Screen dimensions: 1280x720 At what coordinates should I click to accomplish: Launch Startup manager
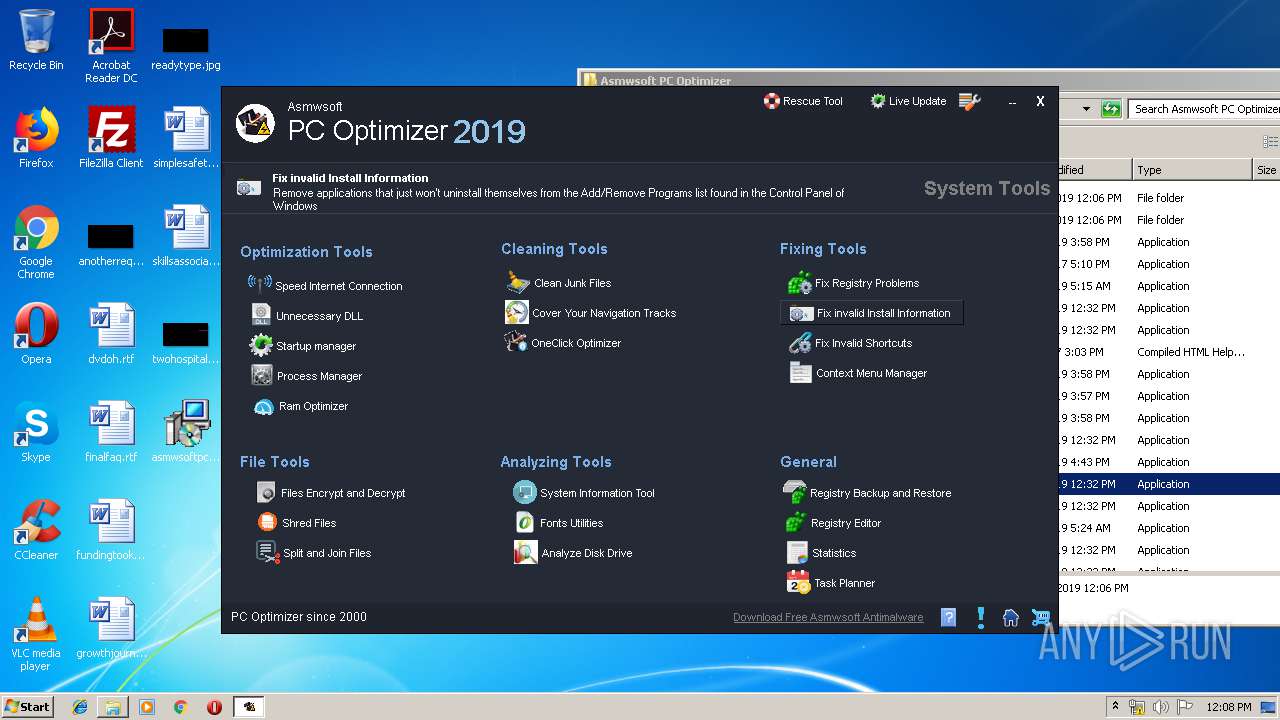303,345
